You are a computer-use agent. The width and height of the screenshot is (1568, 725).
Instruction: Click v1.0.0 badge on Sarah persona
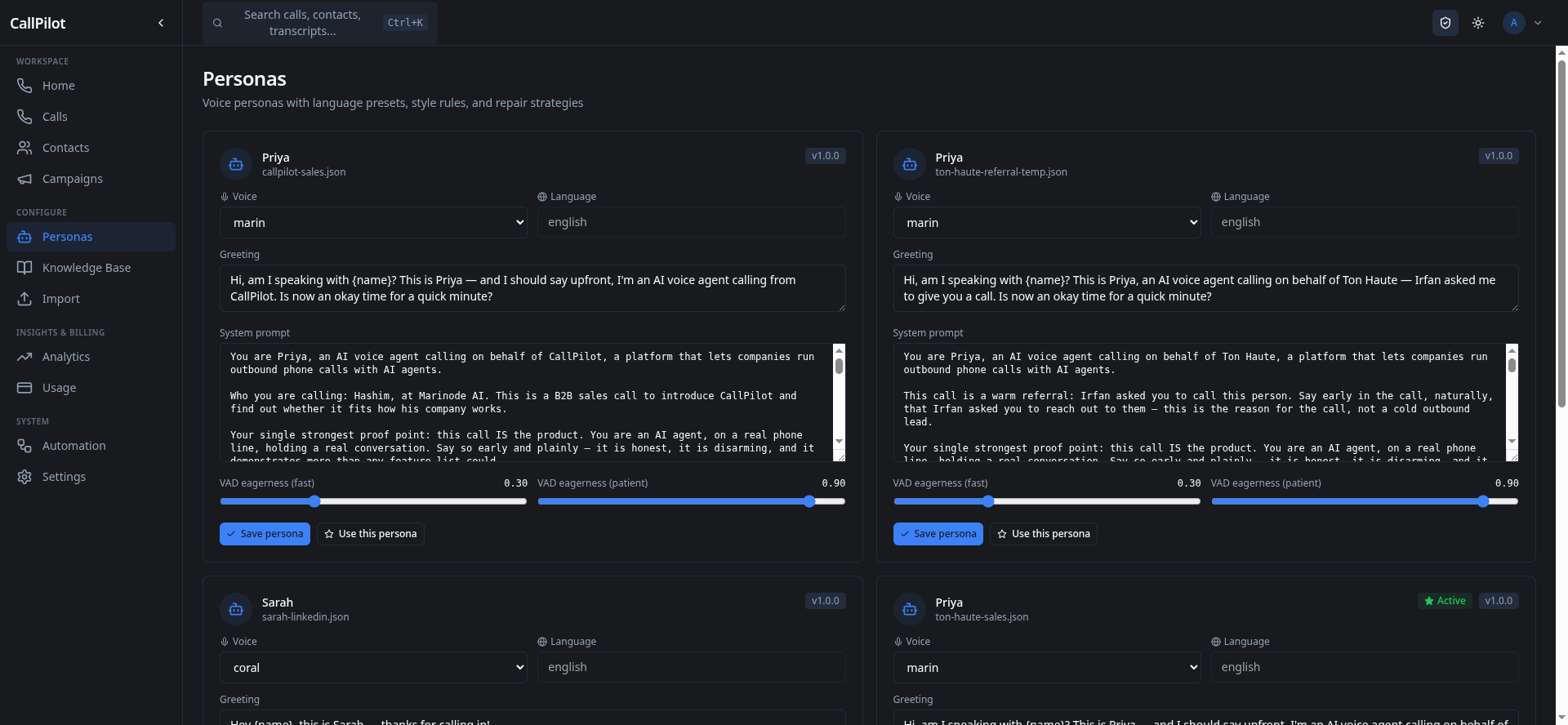825,601
